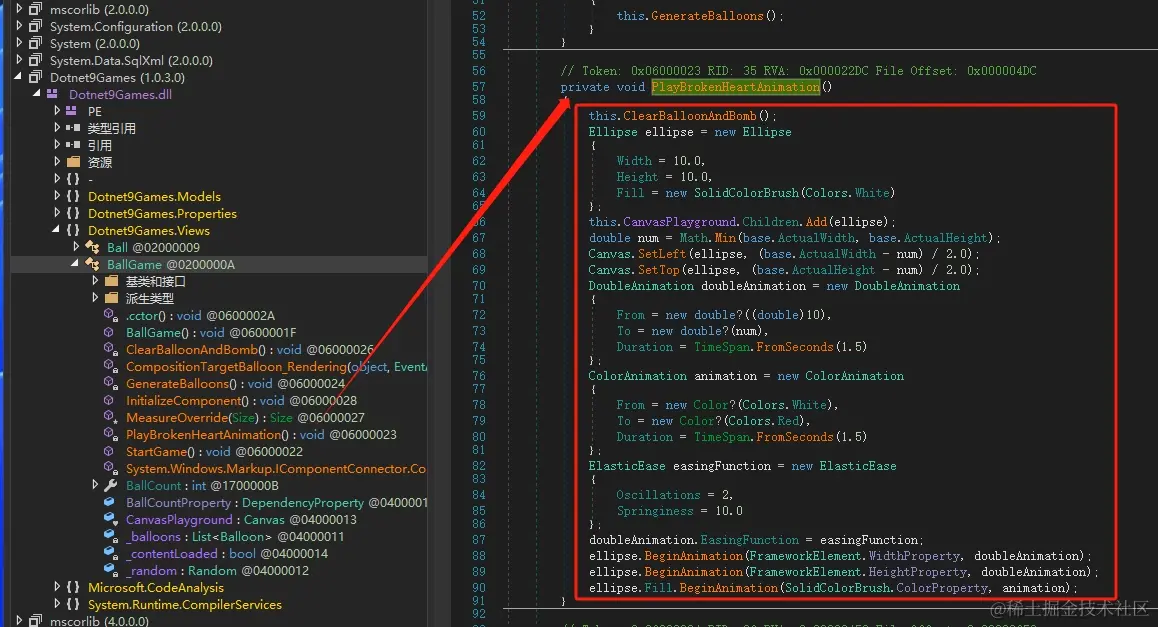Image resolution: width=1158 pixels, height=627 pixels.
Task: Click the .cctor() method icon
Action: click(111, 315)
